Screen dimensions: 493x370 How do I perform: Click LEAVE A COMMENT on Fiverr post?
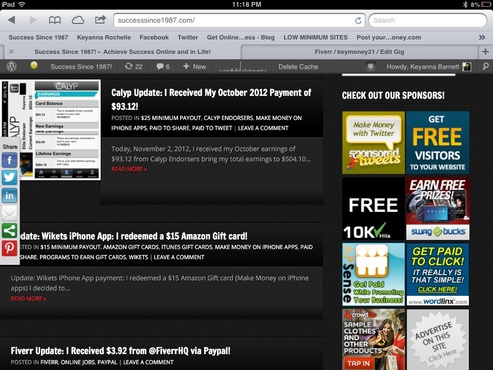point(148,362)
